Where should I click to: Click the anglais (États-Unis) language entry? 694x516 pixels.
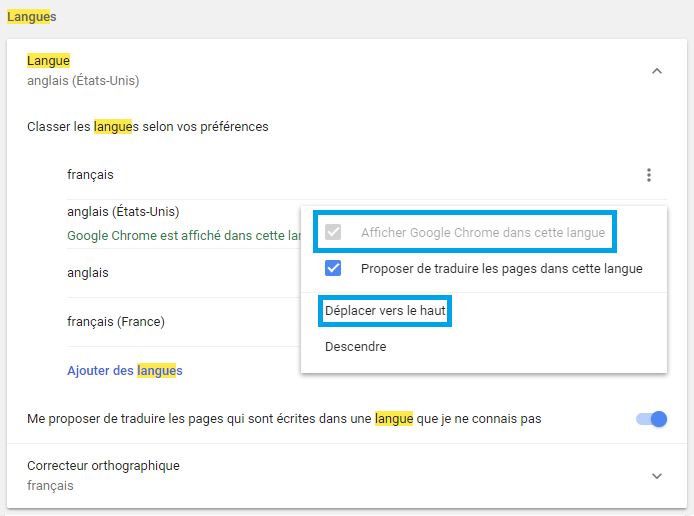pos(123,212)
